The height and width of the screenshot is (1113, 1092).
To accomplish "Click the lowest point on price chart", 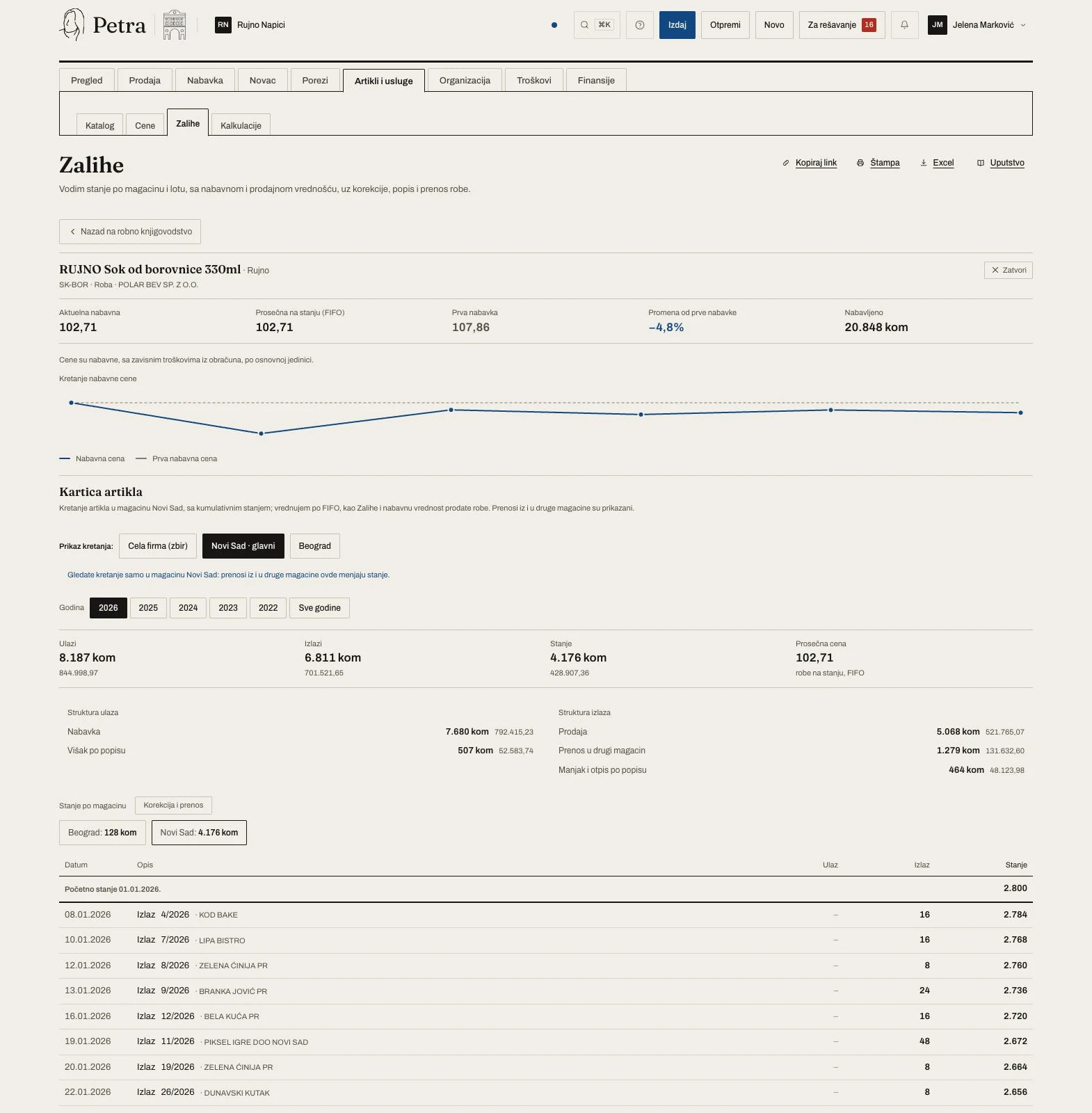I will click(262, 433).
